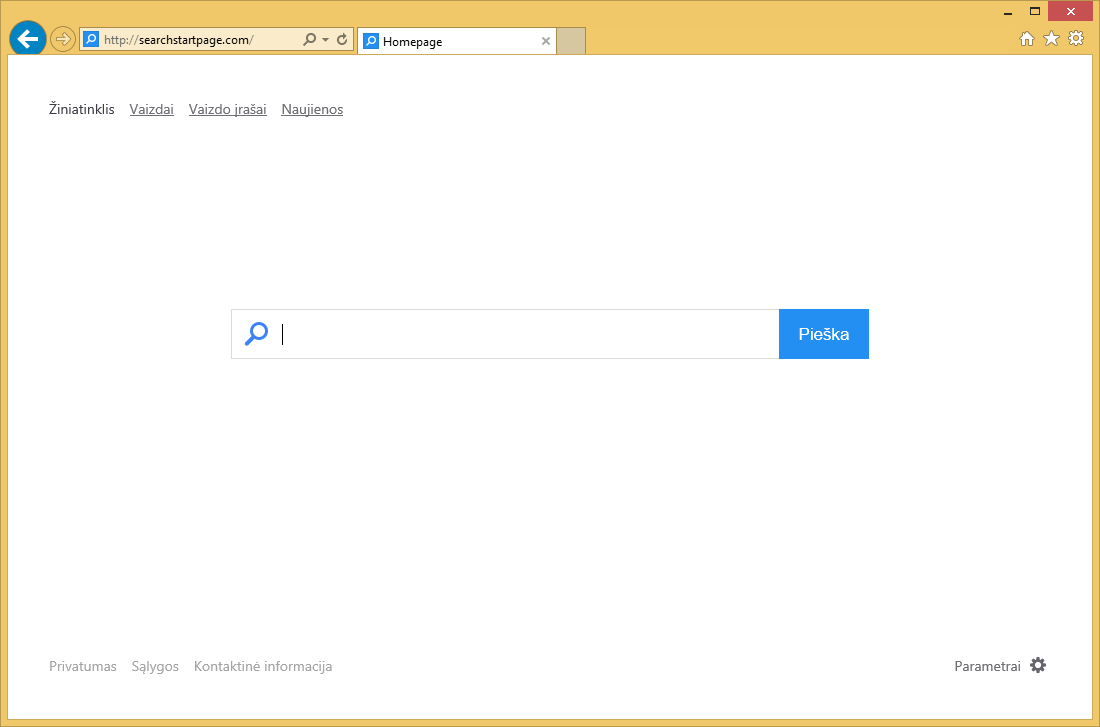Open browser Tools with the gear icon

(1075, 38)
